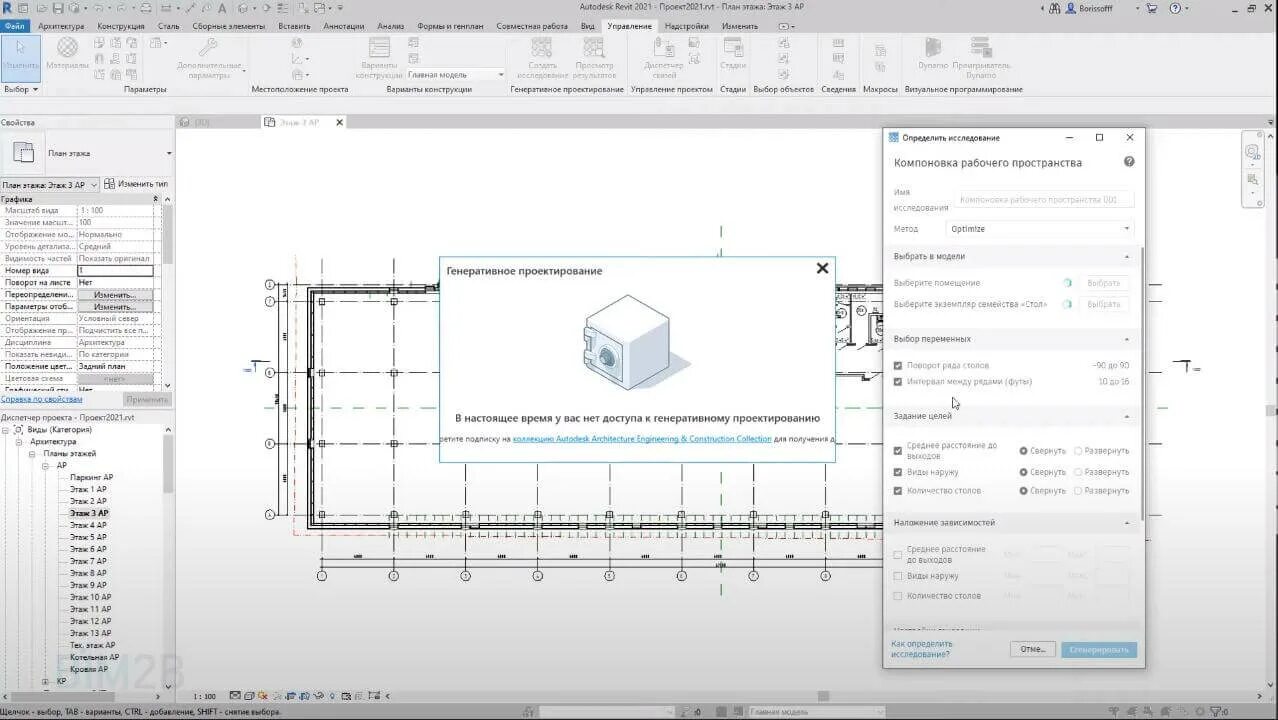Viewport: 1278px width, 720px height.
Task: Collapse the Планы этажей tree node
Action: [33, 453]
